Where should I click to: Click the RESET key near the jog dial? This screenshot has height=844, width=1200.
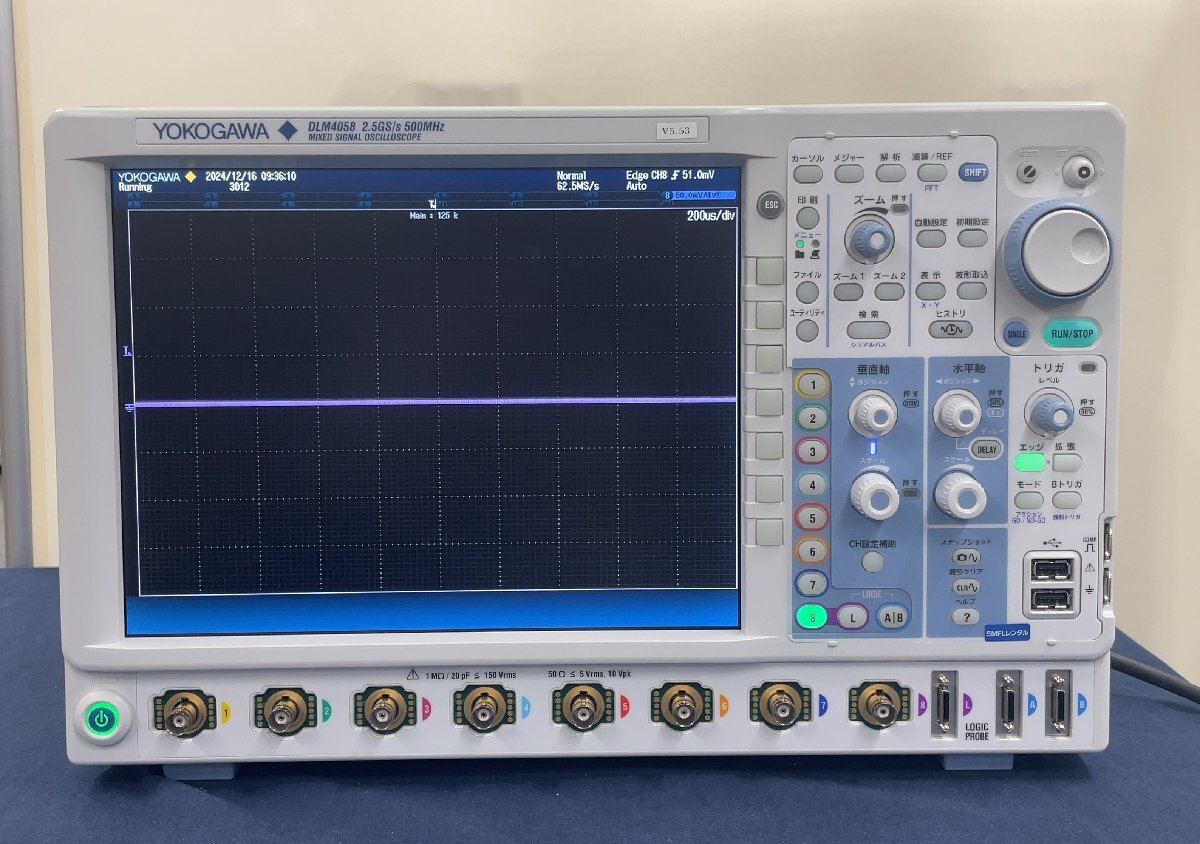(x=1027, y=173)
